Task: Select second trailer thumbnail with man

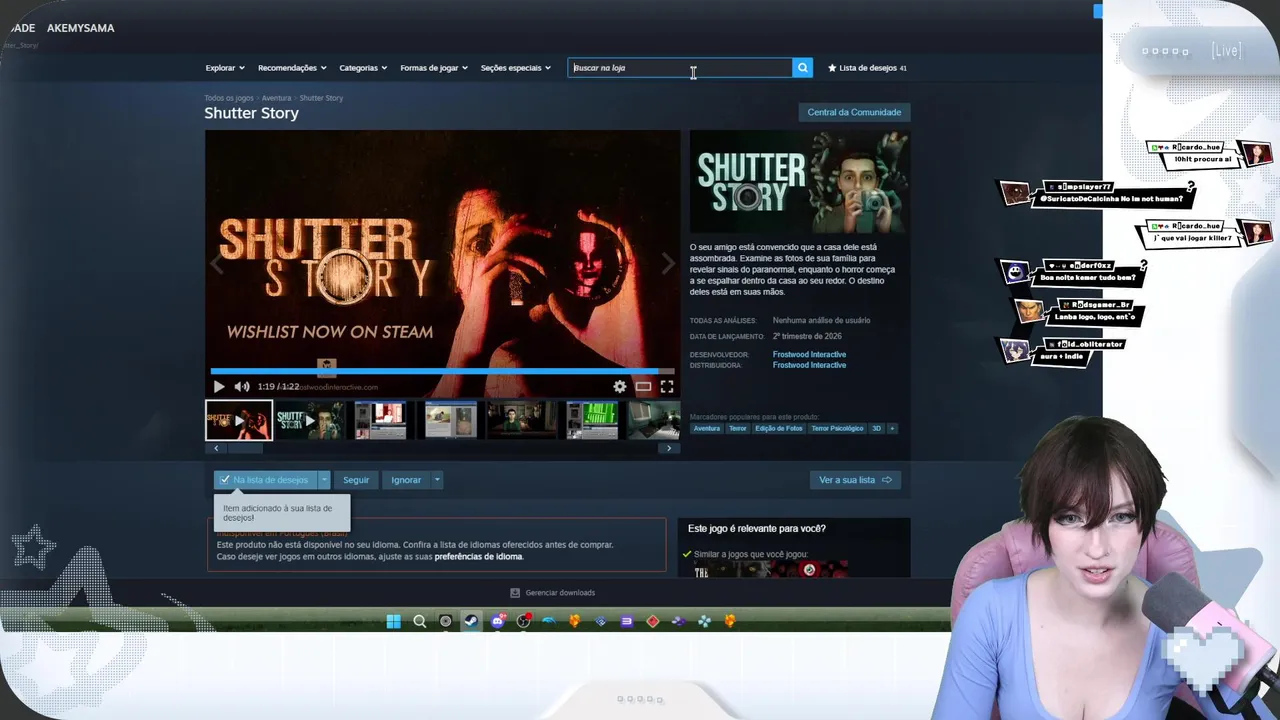Action: click(x=310, y=421)
